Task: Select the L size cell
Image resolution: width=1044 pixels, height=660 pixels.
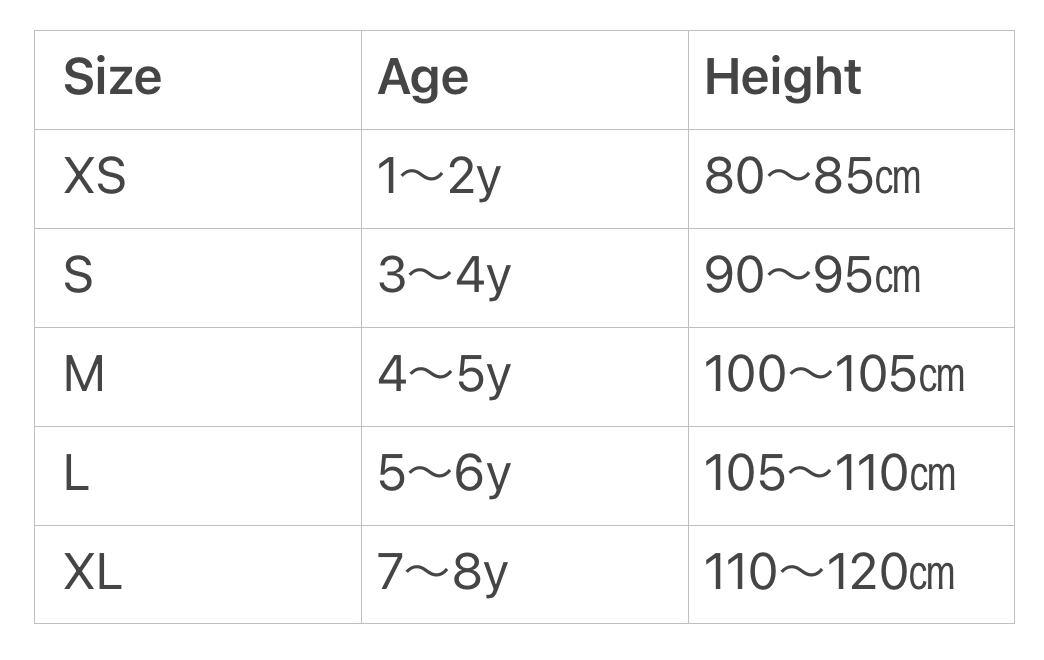Action: coord(76,474)
